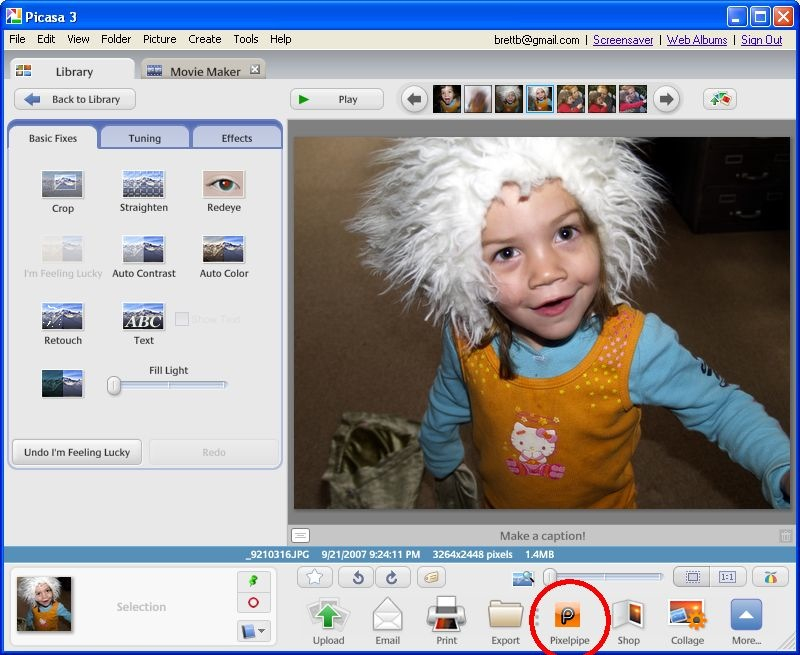This screenshot has width=800, height=655.
Task: Open the Picture menu
Action: tap(159, 39)
